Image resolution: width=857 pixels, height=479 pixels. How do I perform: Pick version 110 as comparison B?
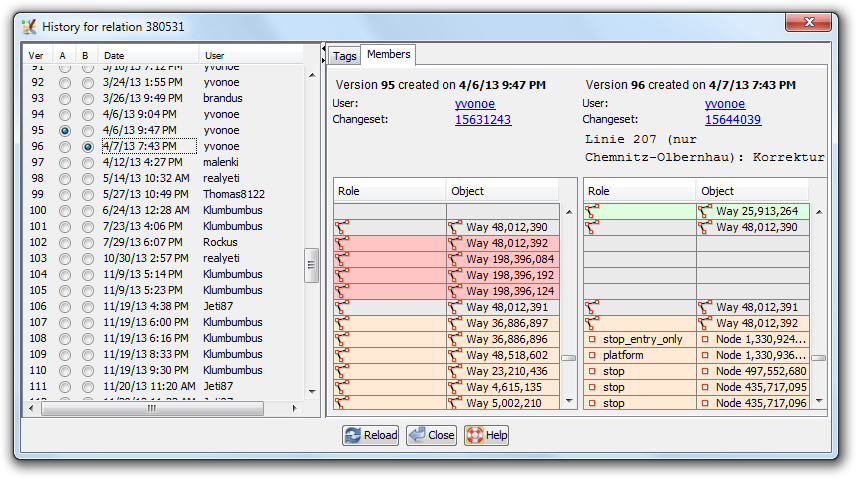click(x=87, y=371)
